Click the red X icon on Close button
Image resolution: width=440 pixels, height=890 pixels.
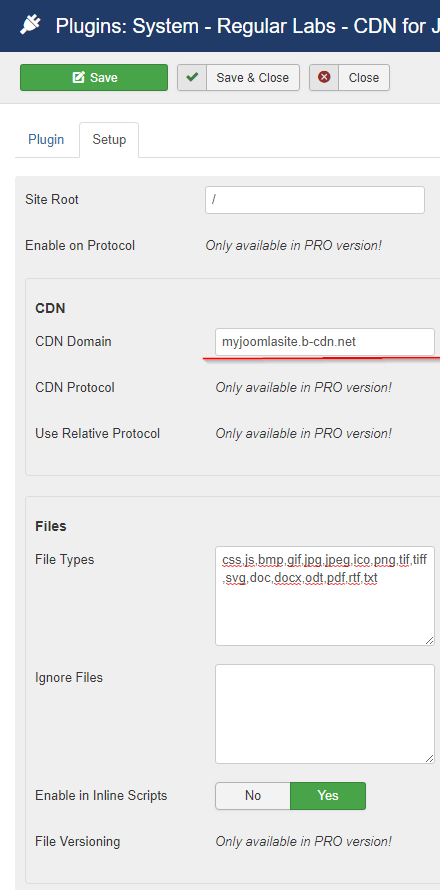click(x=324, y=77)
